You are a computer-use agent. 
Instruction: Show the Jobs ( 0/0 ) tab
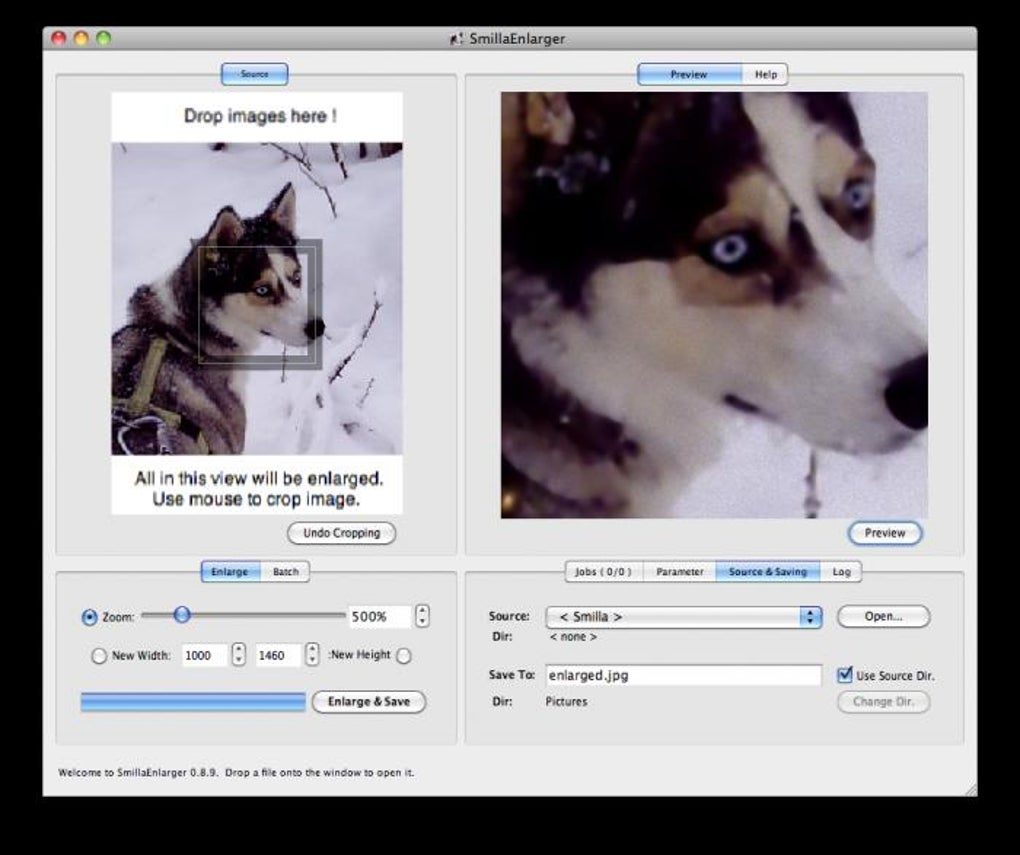[x=603, y=572]
